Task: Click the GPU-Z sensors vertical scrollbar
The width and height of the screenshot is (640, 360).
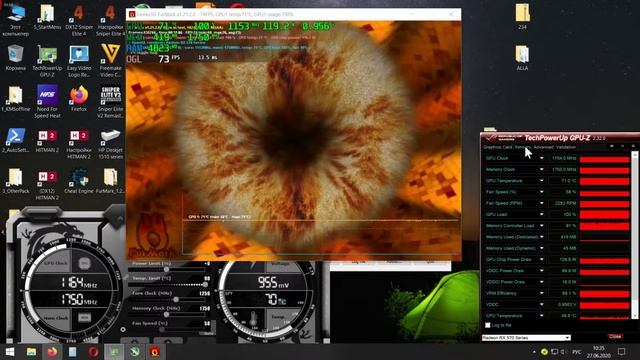Action: click(x=635, y=235)
